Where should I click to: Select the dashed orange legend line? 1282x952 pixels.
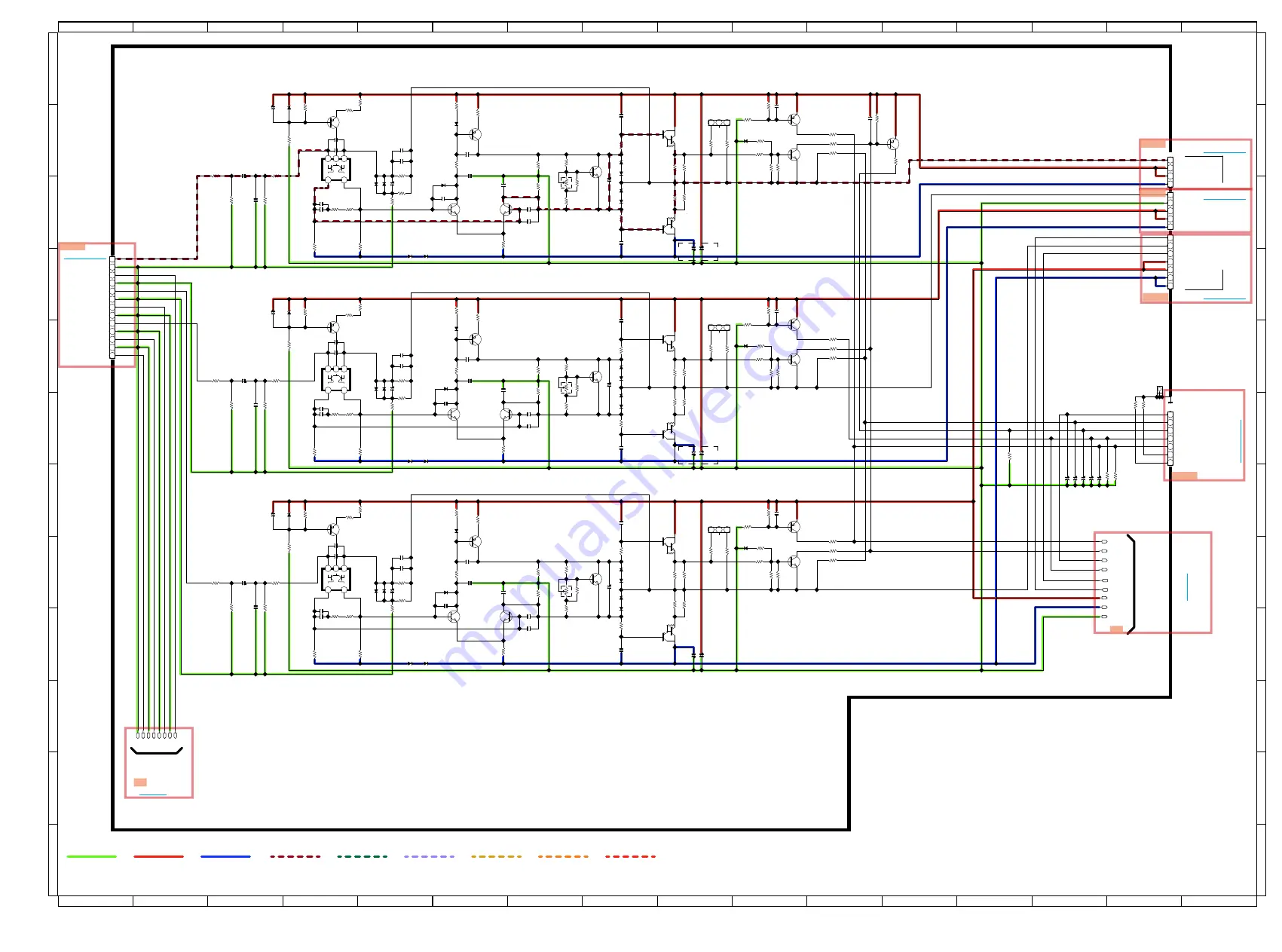564,856
